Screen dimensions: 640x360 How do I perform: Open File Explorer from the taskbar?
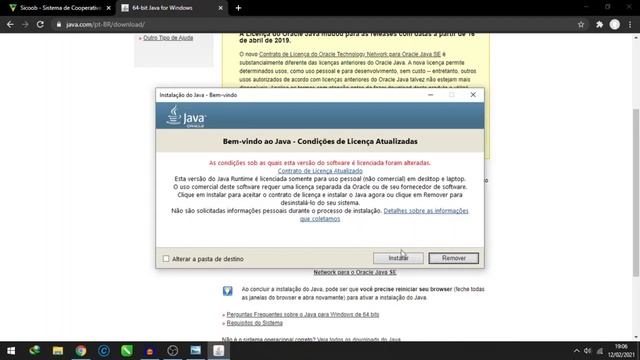pos(58,351)
